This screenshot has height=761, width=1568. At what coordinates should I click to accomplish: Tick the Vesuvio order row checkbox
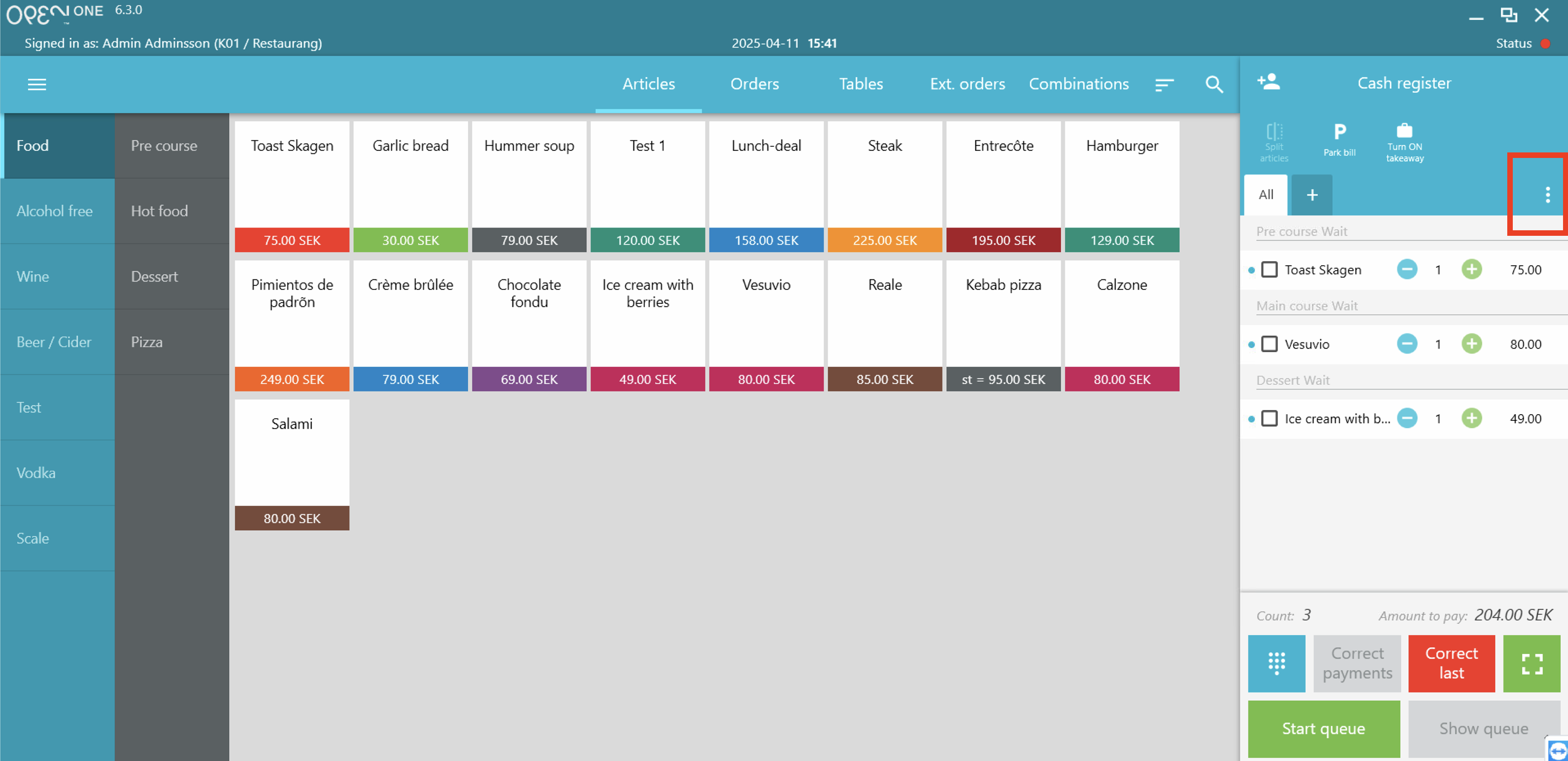point(1269,344)
